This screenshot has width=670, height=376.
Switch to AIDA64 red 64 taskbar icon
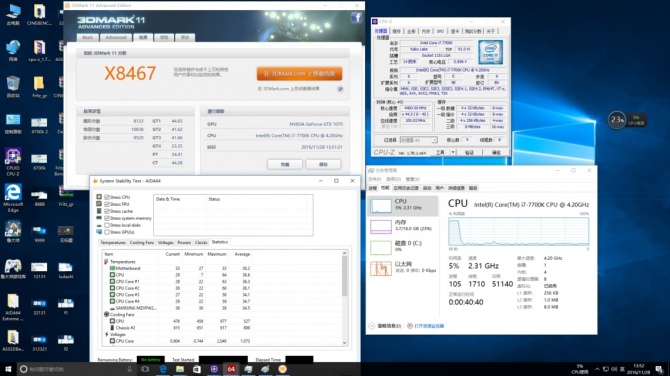point(231,369)
